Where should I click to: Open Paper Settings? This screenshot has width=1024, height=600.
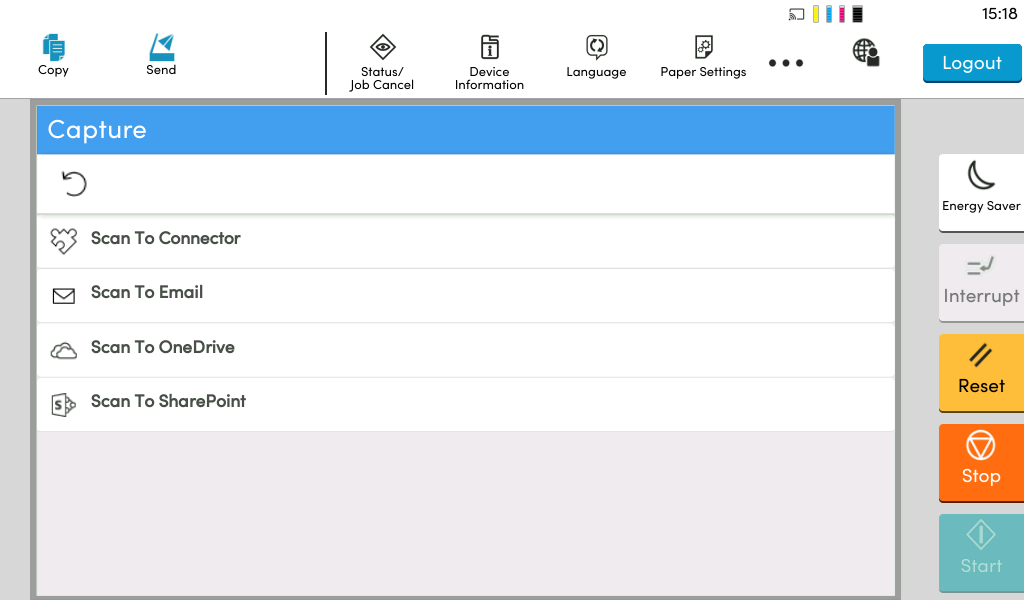point(703,58)
